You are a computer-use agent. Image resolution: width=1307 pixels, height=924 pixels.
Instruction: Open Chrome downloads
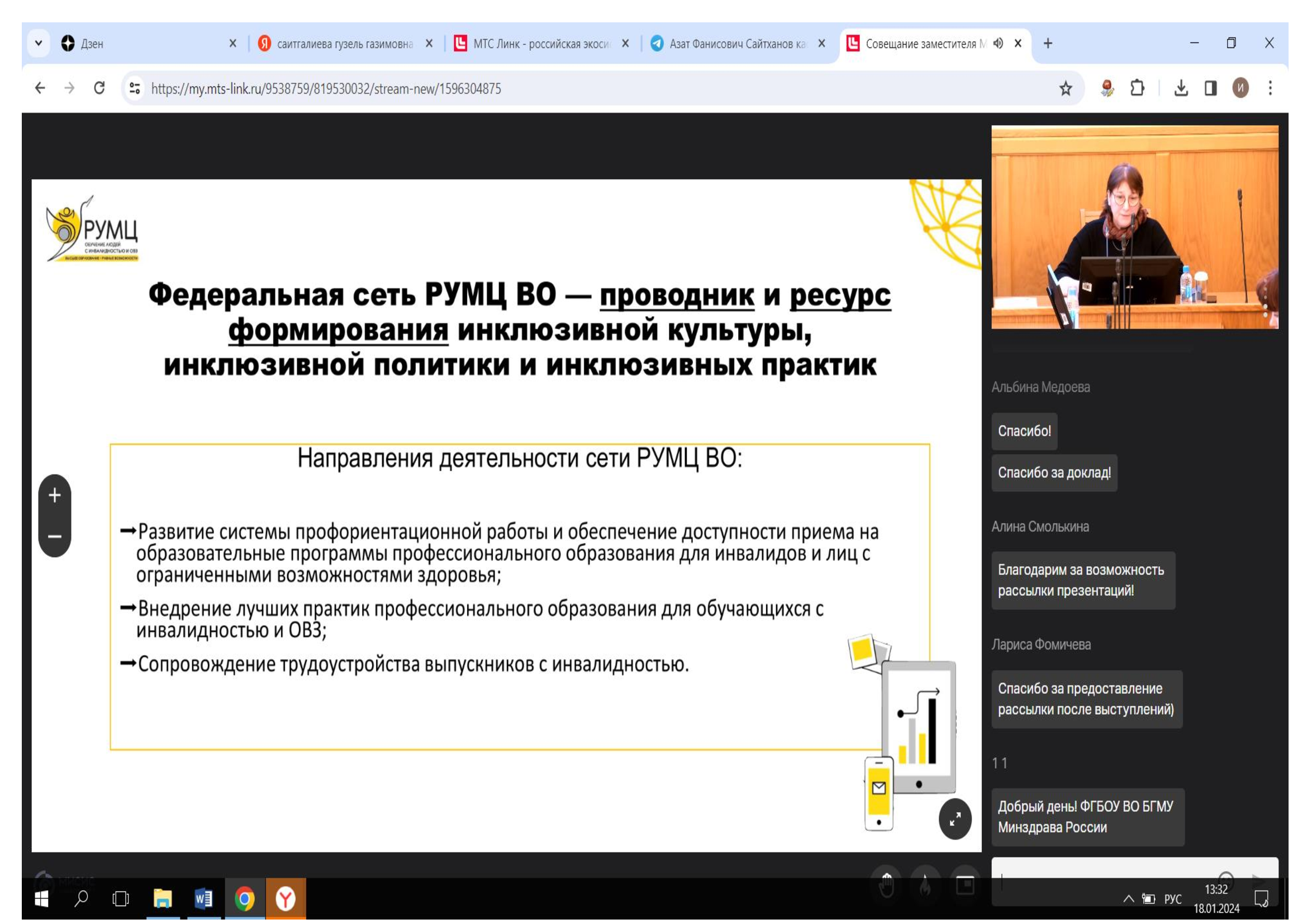pos(1181,88)
